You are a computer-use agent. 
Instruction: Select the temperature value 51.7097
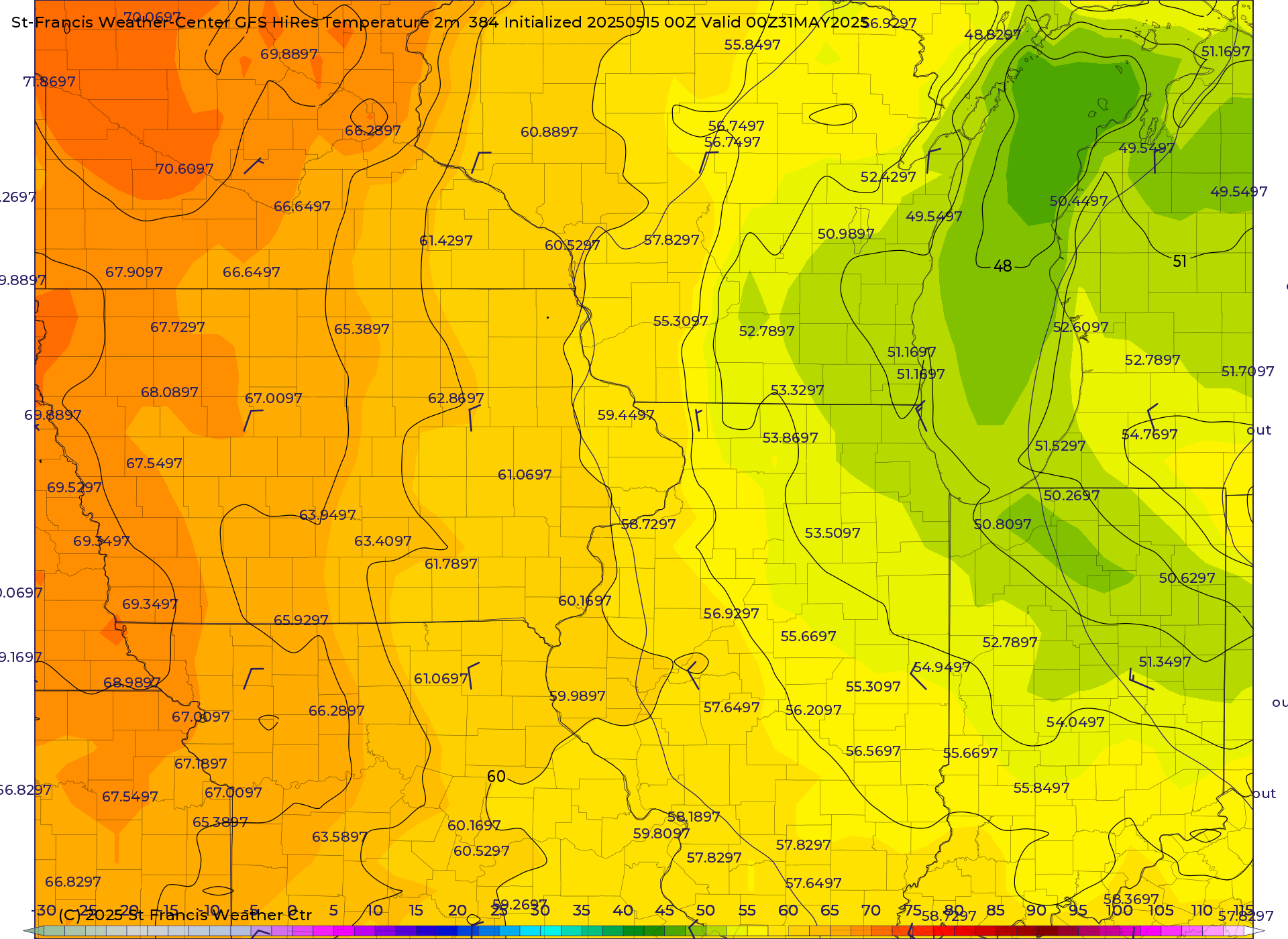click(x=1248, y=372)
